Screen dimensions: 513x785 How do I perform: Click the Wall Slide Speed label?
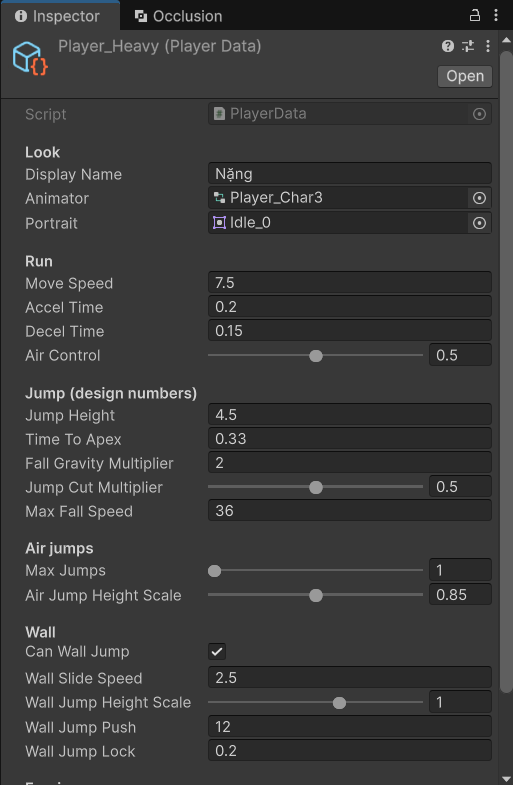tap(84, 678)
